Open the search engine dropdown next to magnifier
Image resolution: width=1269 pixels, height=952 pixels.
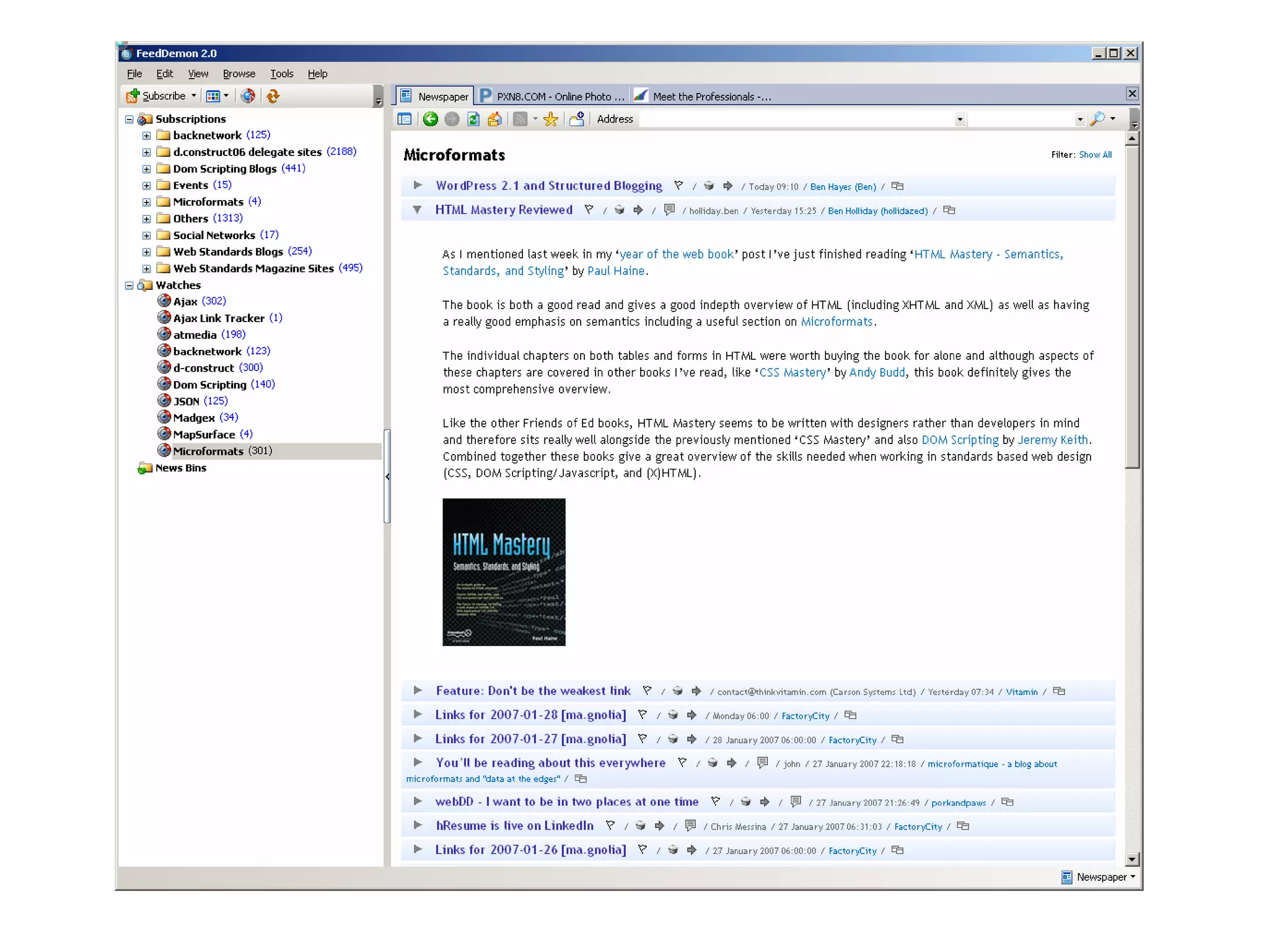tap(1113, 119)
